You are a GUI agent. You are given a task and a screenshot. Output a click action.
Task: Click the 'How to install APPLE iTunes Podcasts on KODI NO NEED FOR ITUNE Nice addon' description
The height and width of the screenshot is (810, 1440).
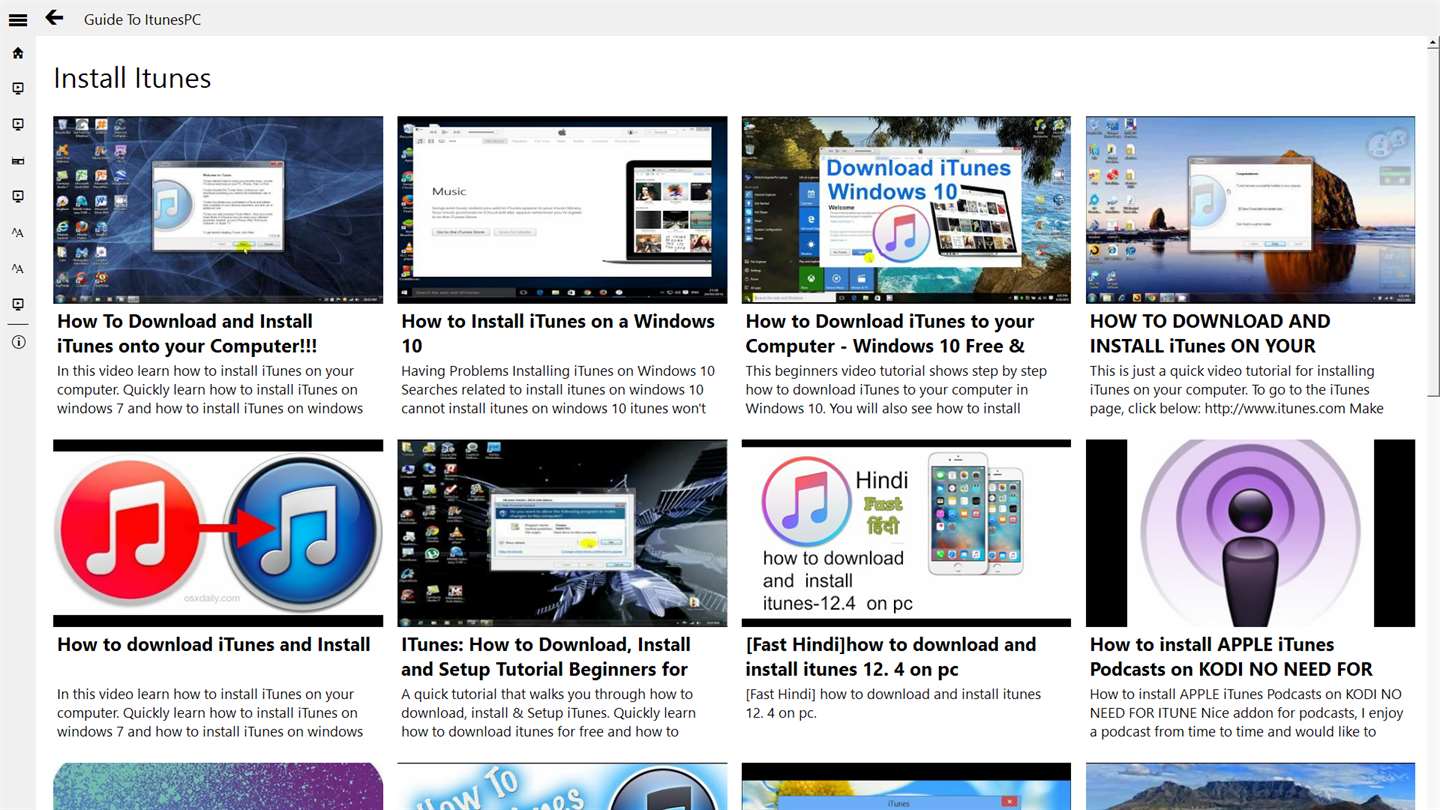coord(1247,713)
